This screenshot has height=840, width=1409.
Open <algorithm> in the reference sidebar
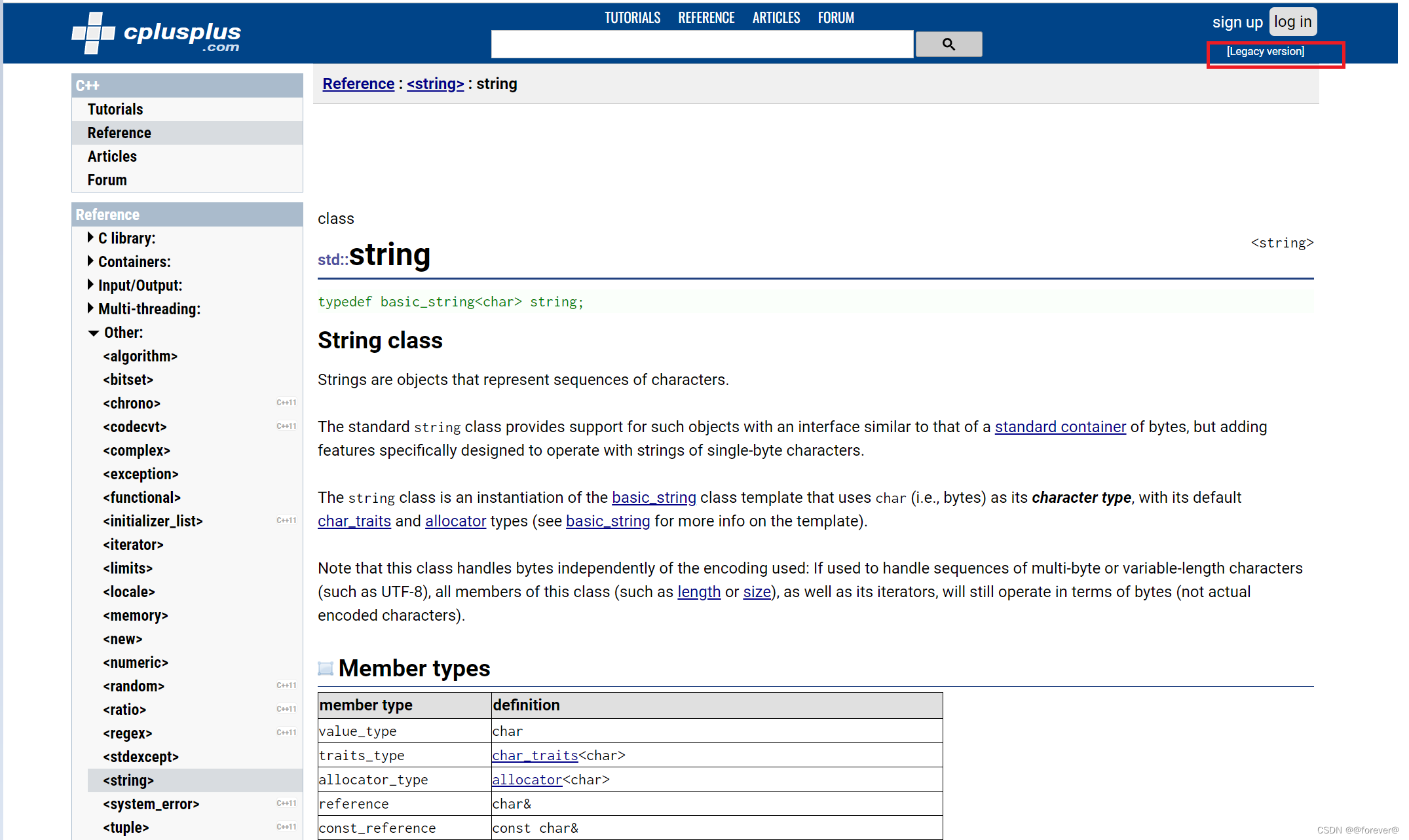click(140, 356)
